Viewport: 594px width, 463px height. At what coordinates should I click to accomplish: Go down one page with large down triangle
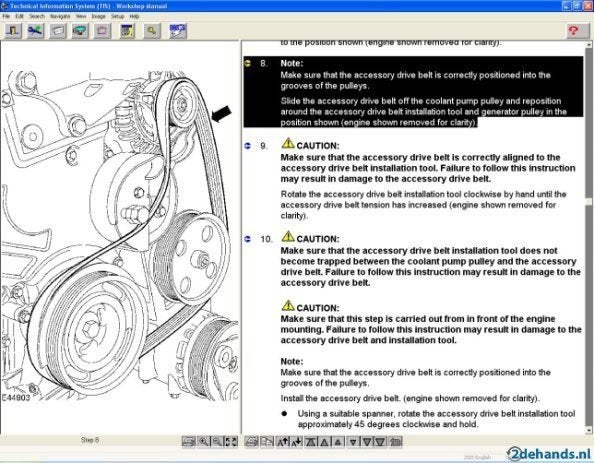(x=367, y=441)
